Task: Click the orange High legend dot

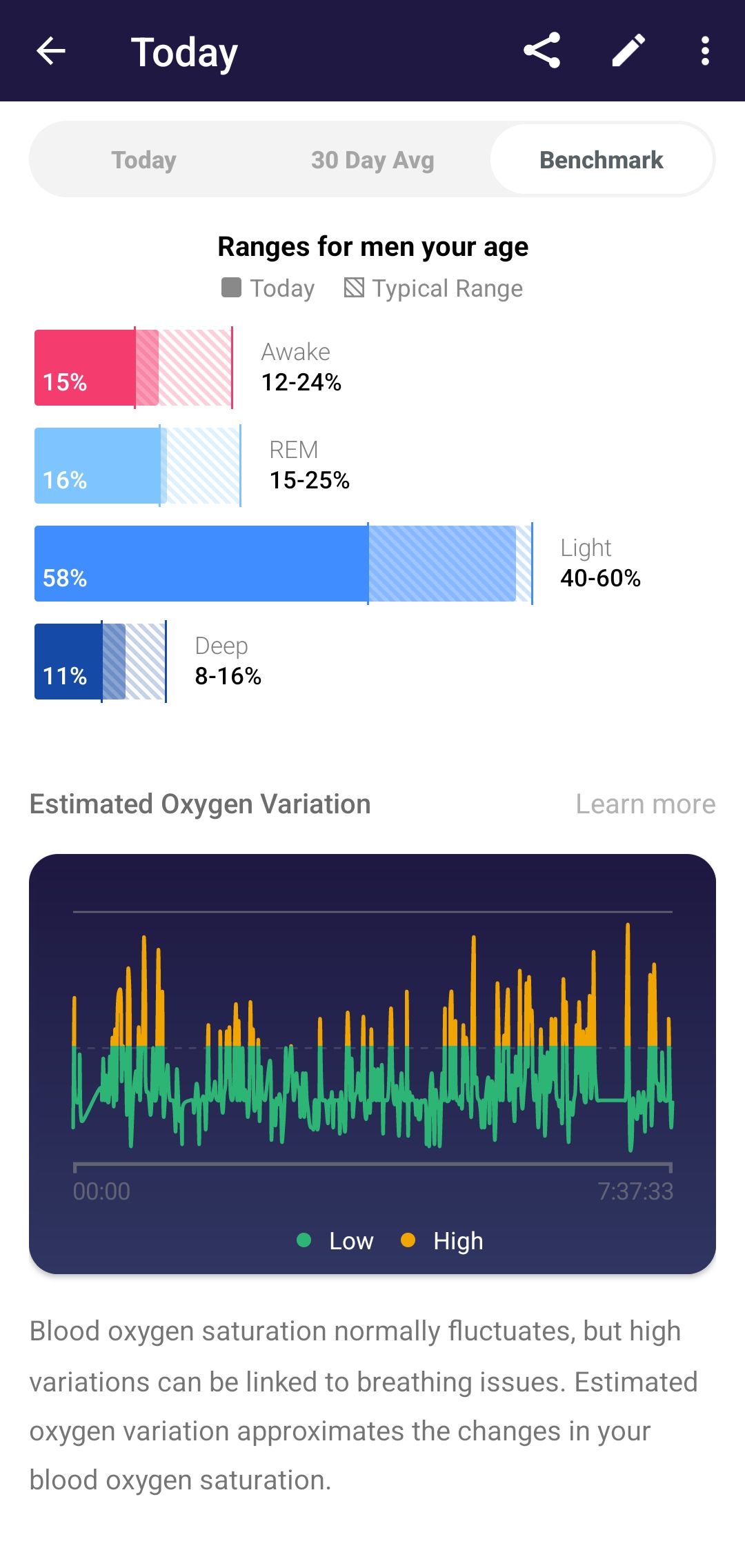Action: pyautogui.click(x=408, y=1240)
